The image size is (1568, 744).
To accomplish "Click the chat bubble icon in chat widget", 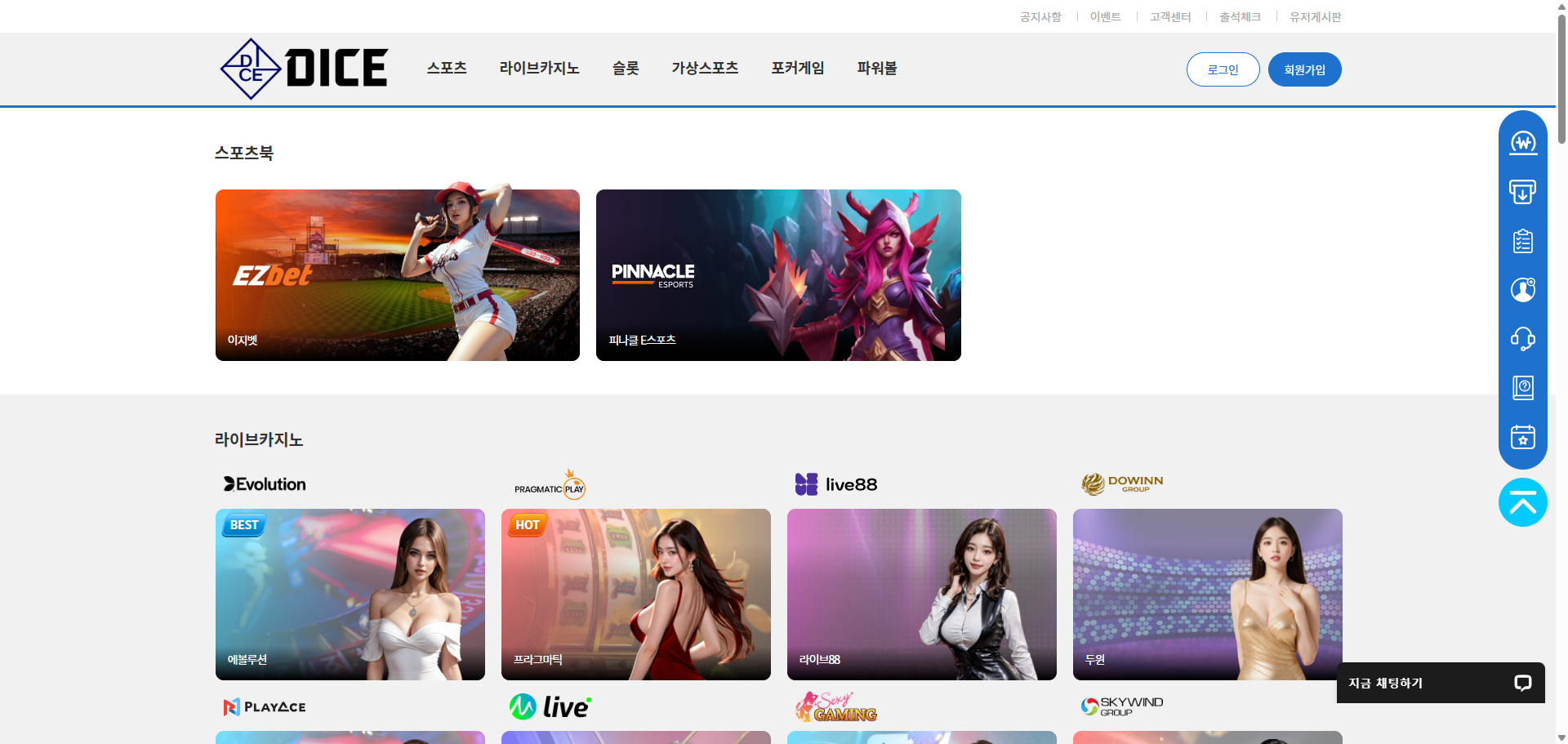I will (x=1523, y=683).
